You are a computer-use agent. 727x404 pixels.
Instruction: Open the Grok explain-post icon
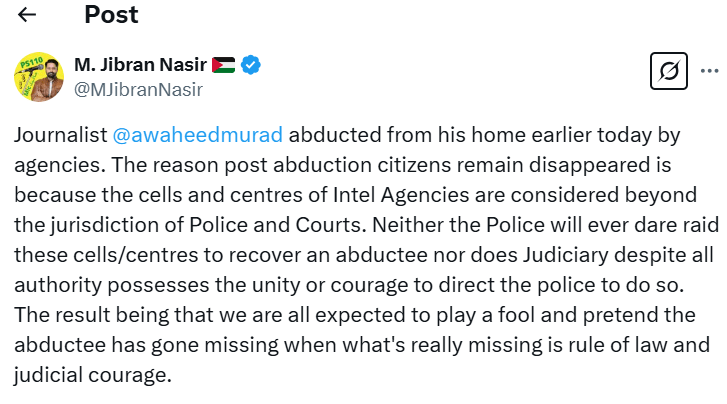click(x=668, y=71)
